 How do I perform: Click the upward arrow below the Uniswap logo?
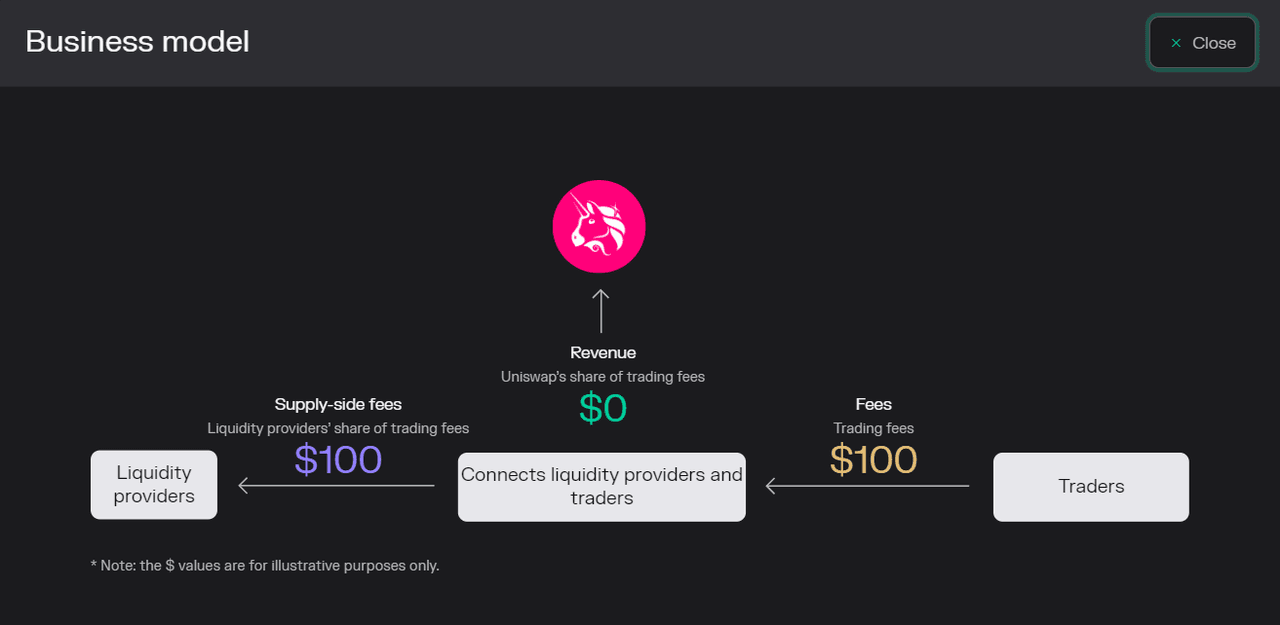pos(600,311)
